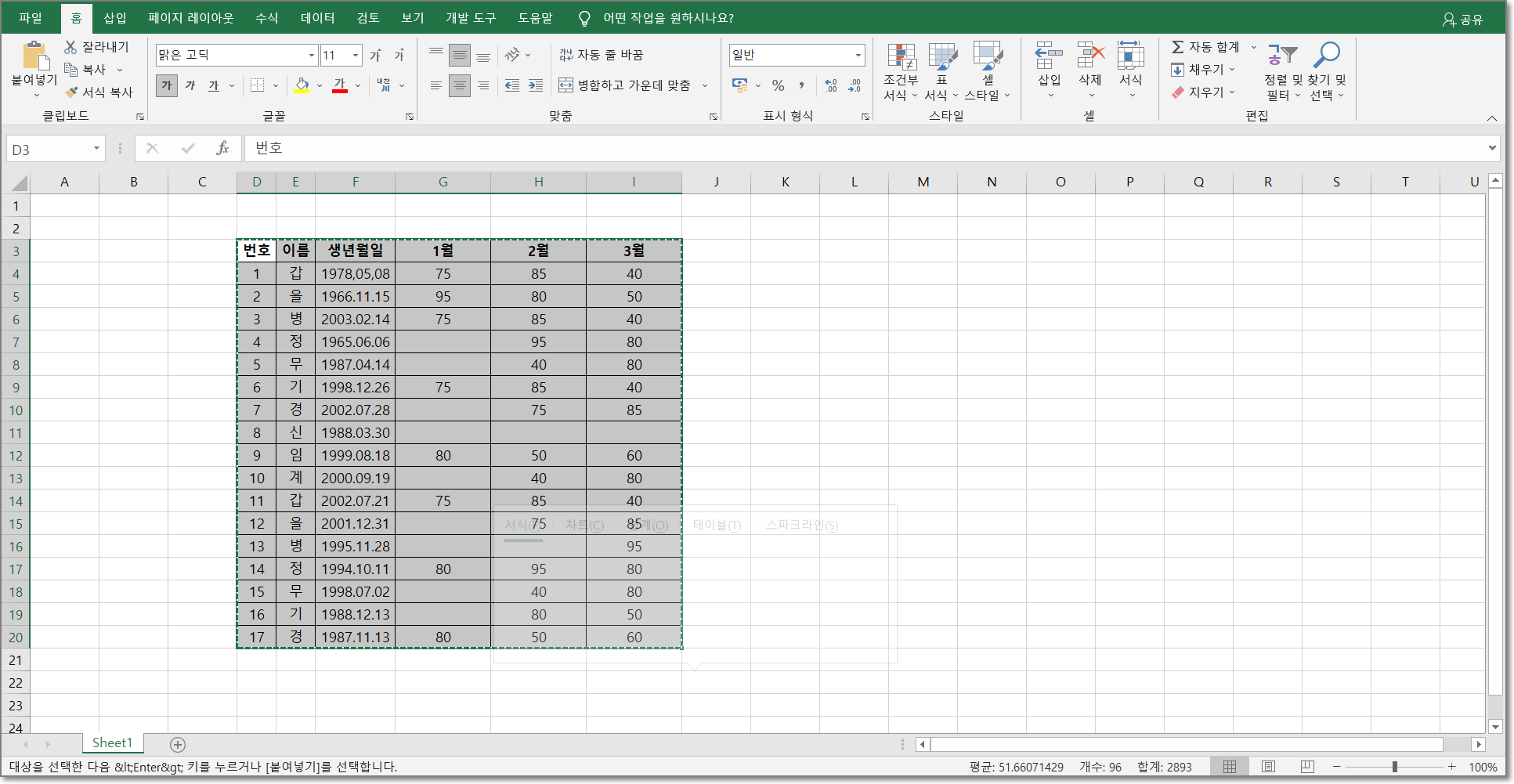Image resolution: width=1514 pixels, height=784 pixels.
Task: Click the zoom slider handle
Action: click(x=1395, y=767)
